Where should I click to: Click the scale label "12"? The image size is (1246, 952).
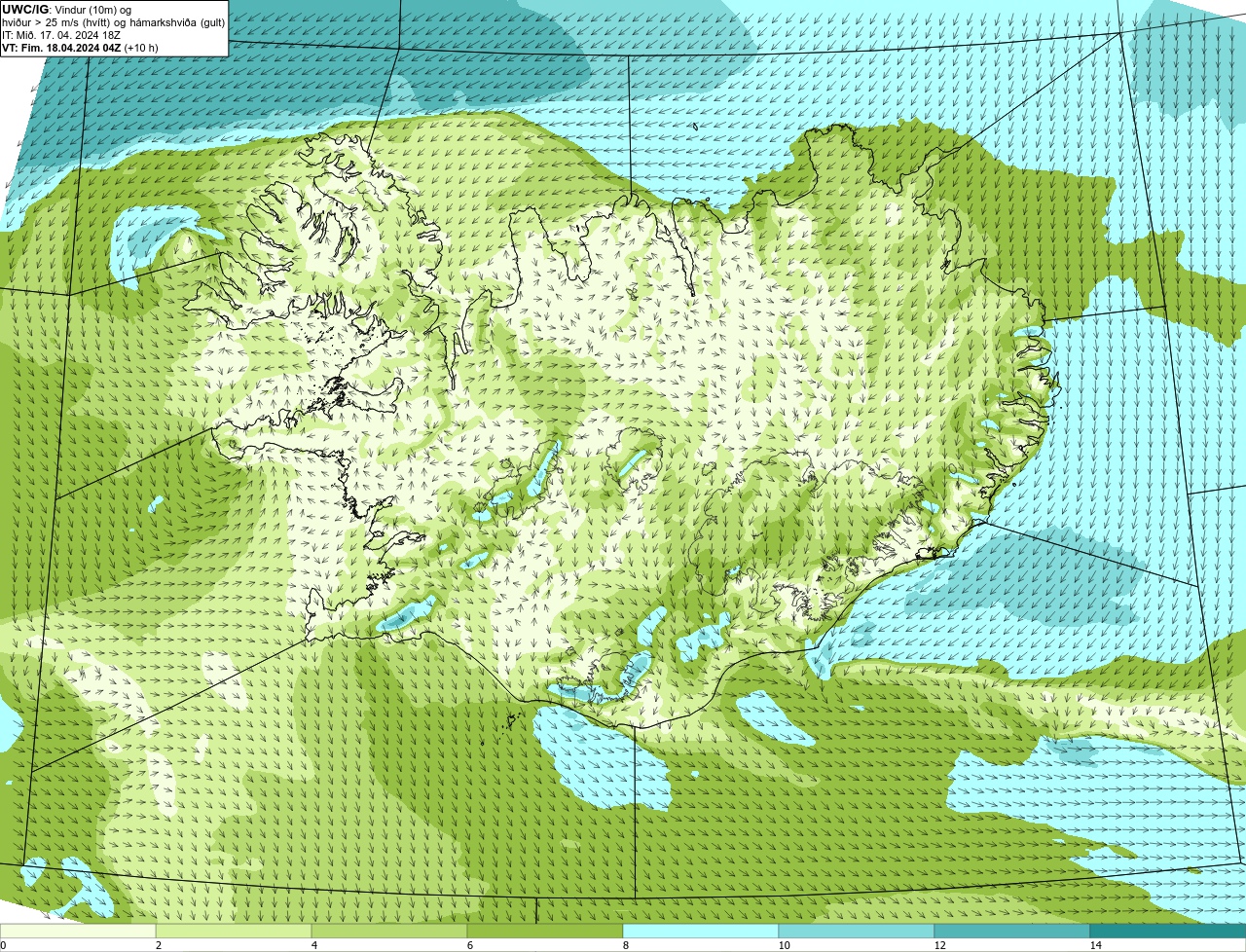[x=939, y=945]
